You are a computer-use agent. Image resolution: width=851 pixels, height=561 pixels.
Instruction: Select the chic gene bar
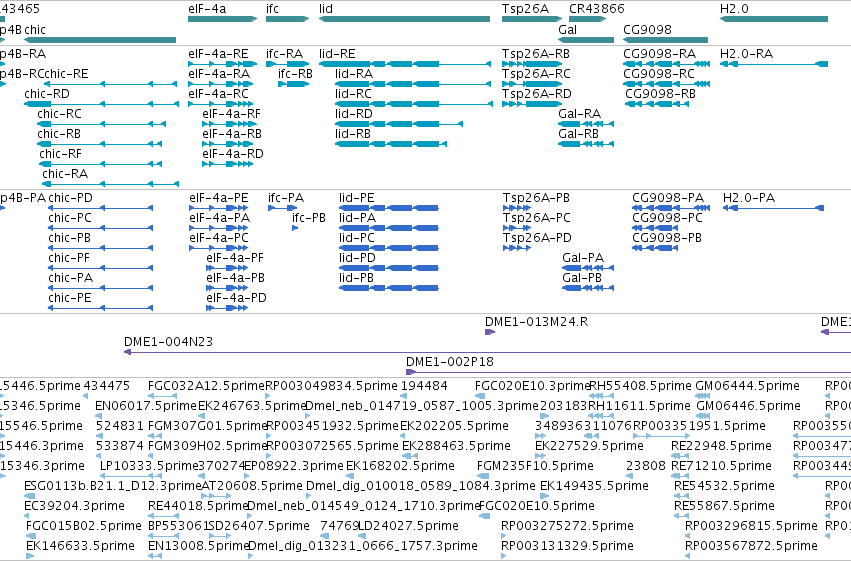[x=100, y=40]
